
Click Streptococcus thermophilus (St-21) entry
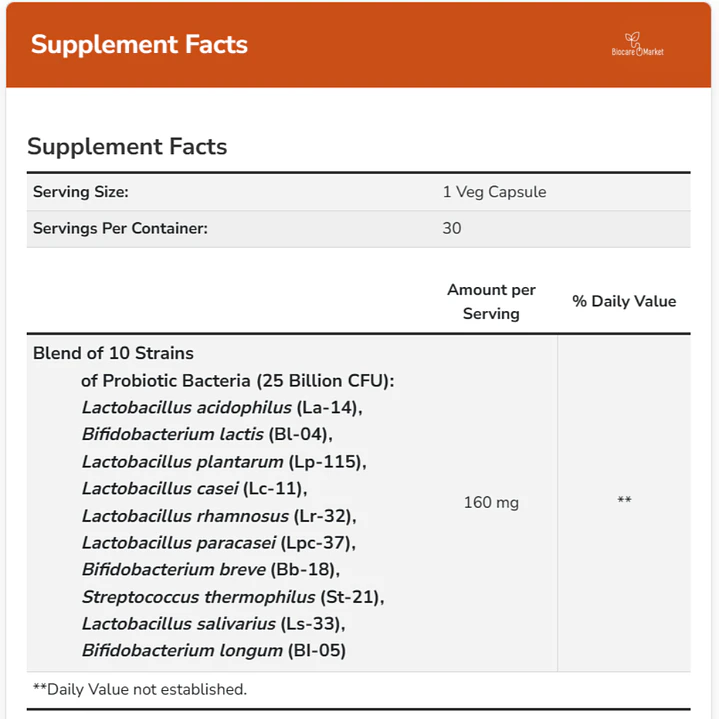(x=233, y=597)
